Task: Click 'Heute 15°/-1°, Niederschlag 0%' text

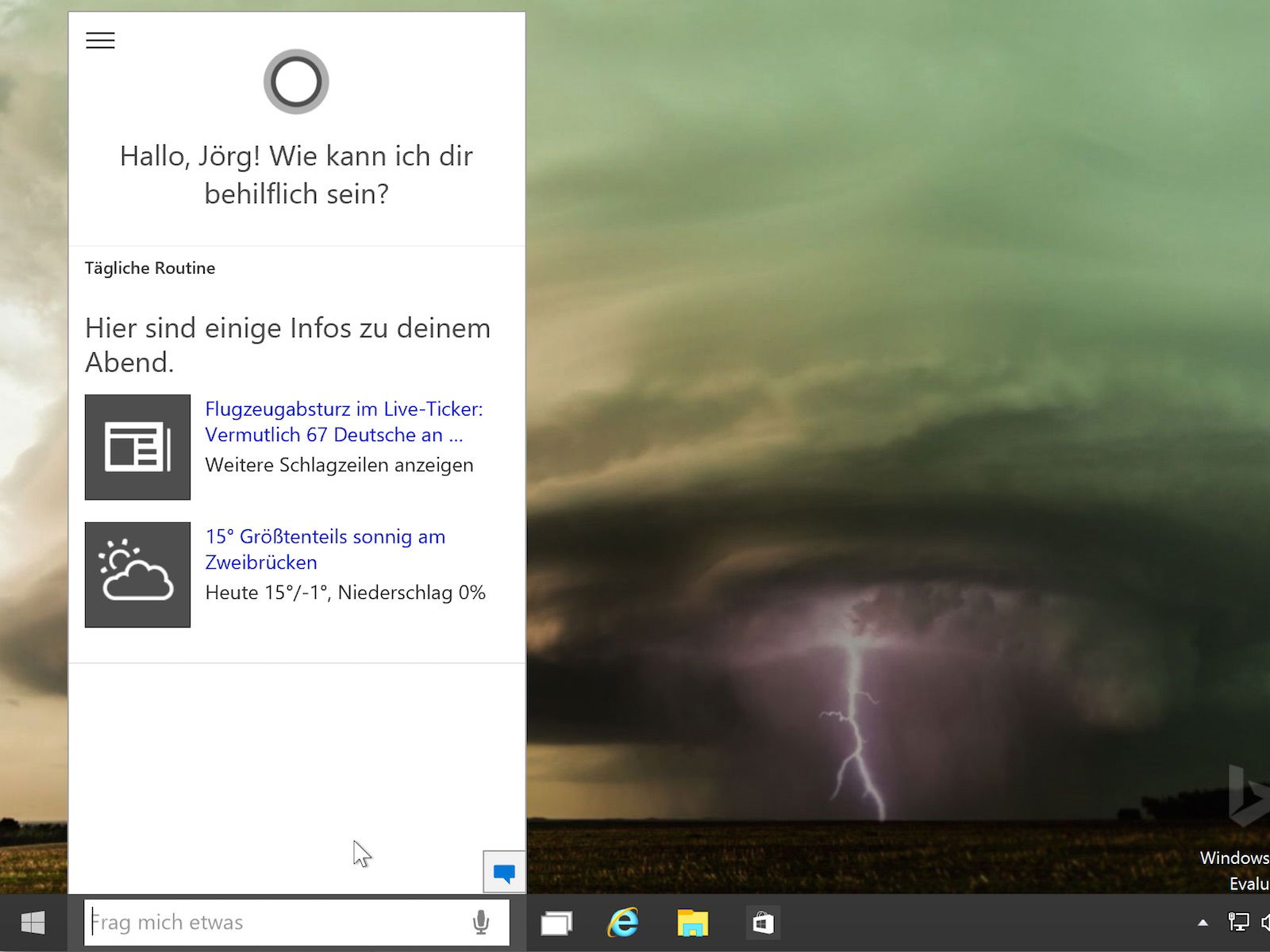Action: click(345, 593)
